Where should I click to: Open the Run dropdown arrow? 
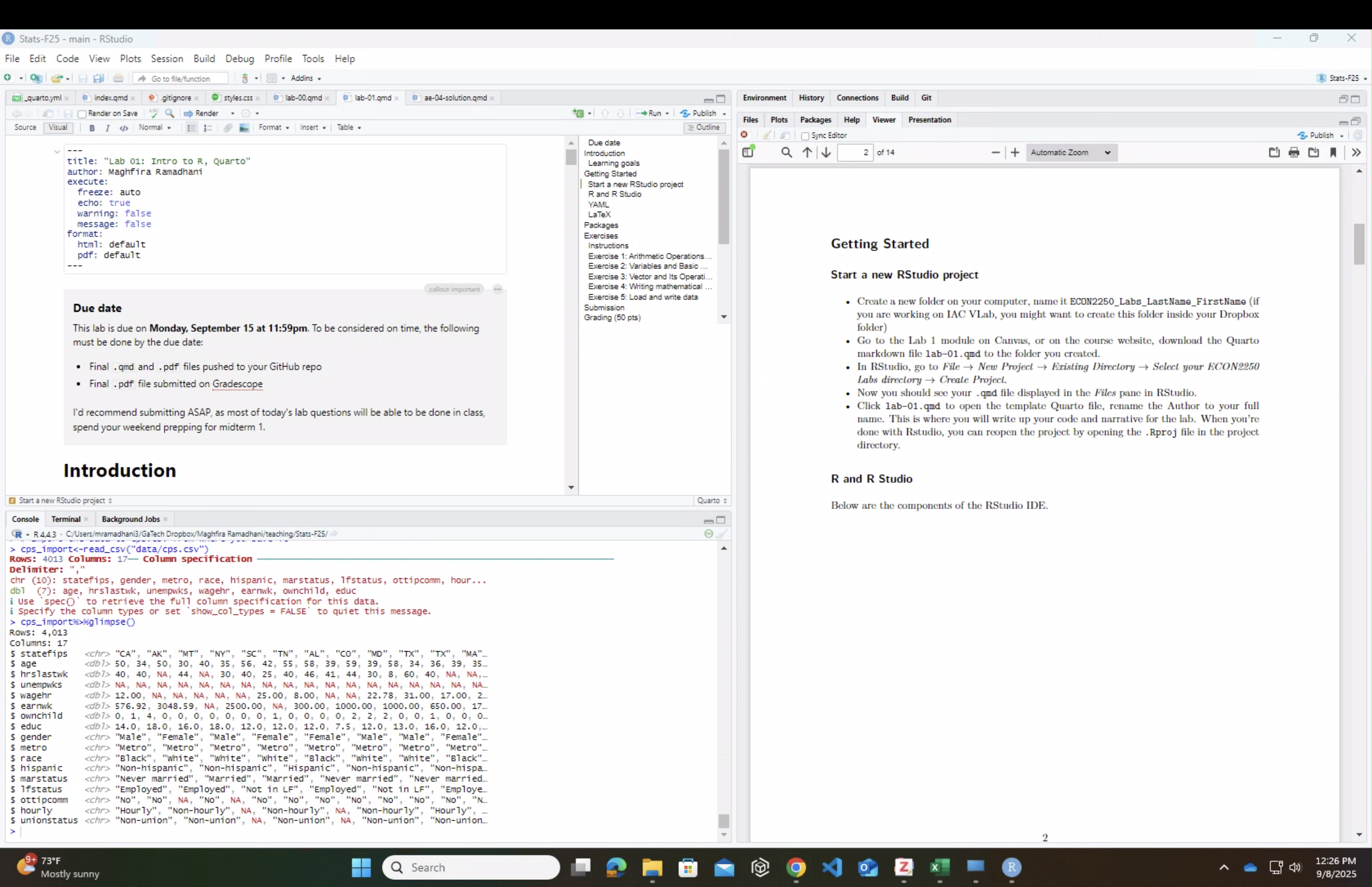pos(667,114)
